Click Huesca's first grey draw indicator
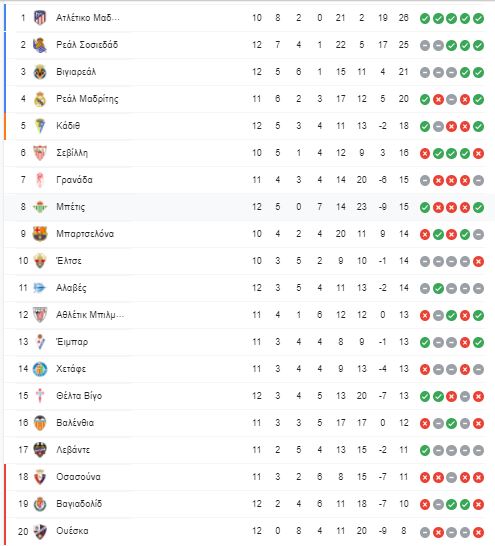 [425, 531]
